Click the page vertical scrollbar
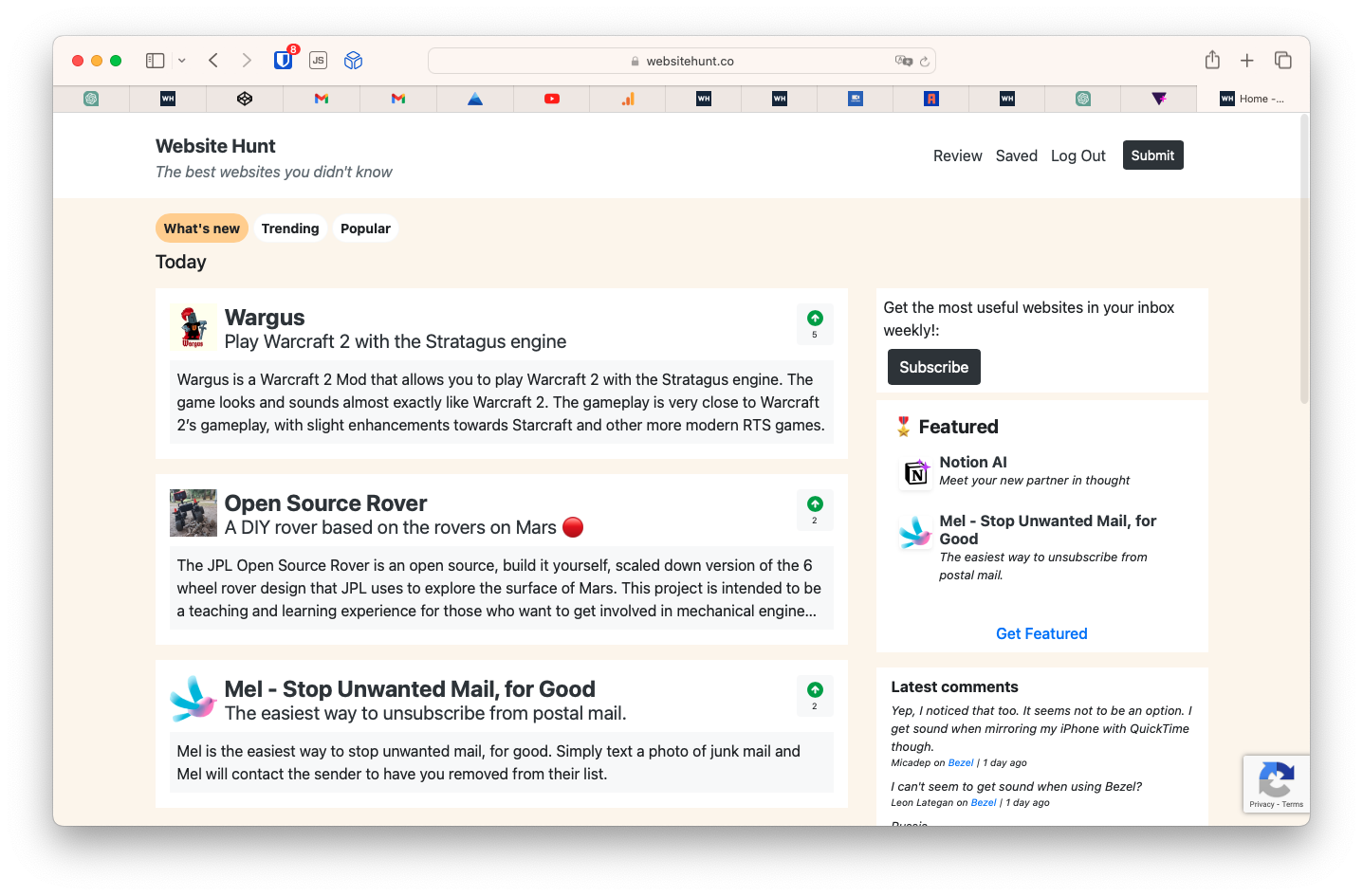 1304,261
